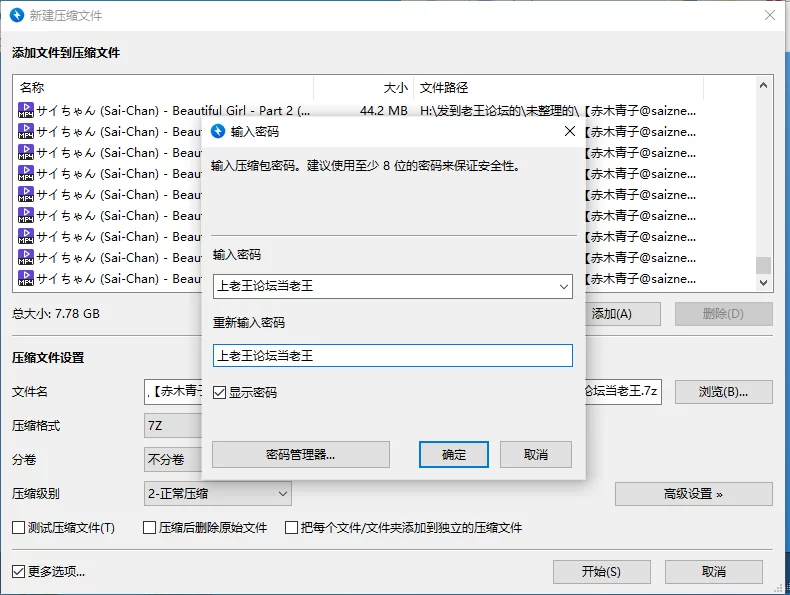
Task: Click the file list scrollbar thumb
Action: (763, 265)
